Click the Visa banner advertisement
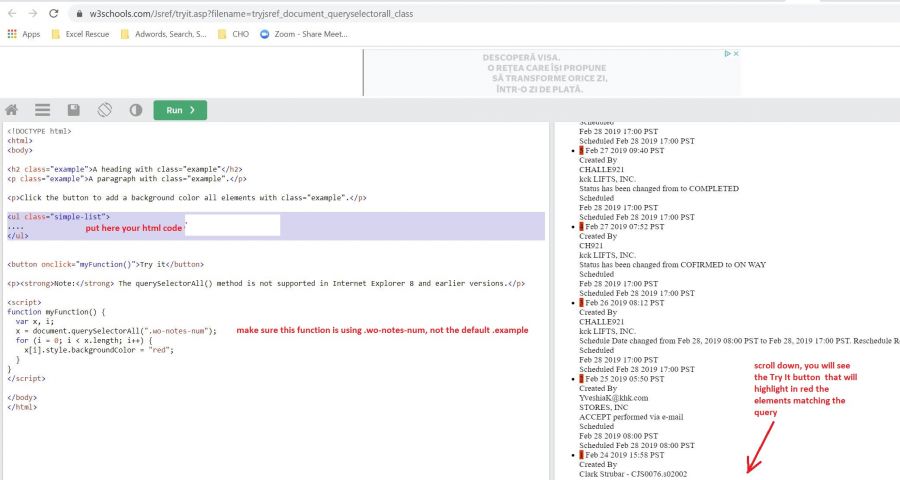The image size is (900, 480). (551, 73)
